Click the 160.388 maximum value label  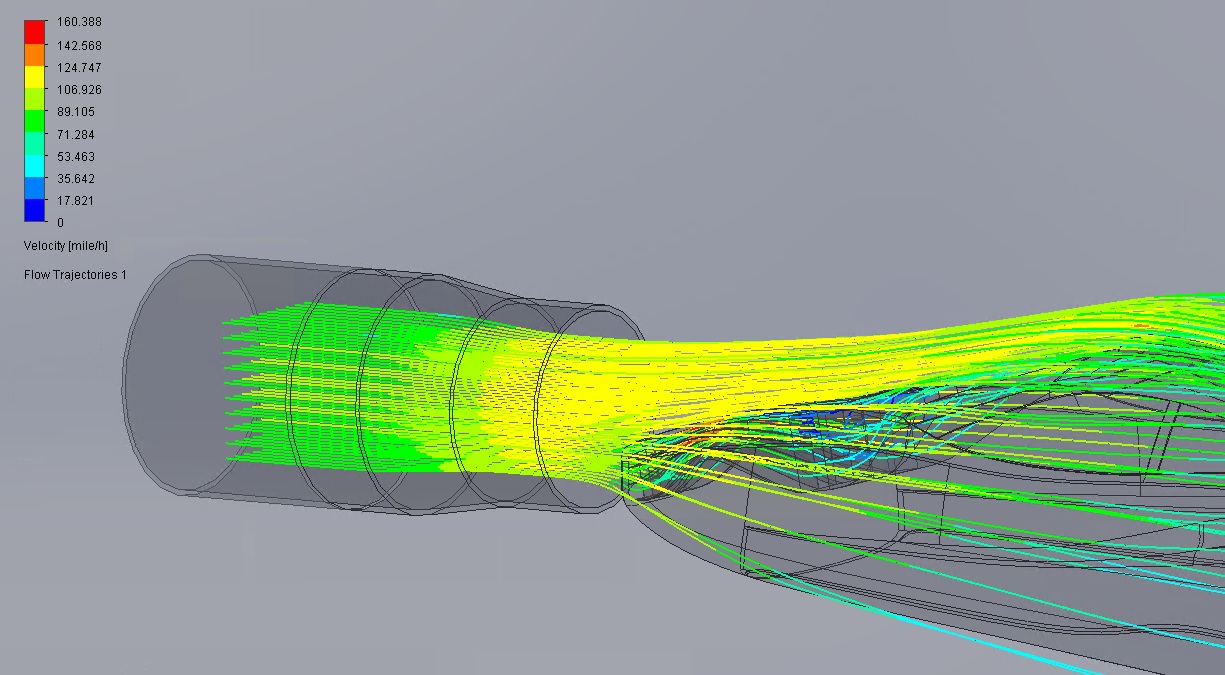(77, 21)
